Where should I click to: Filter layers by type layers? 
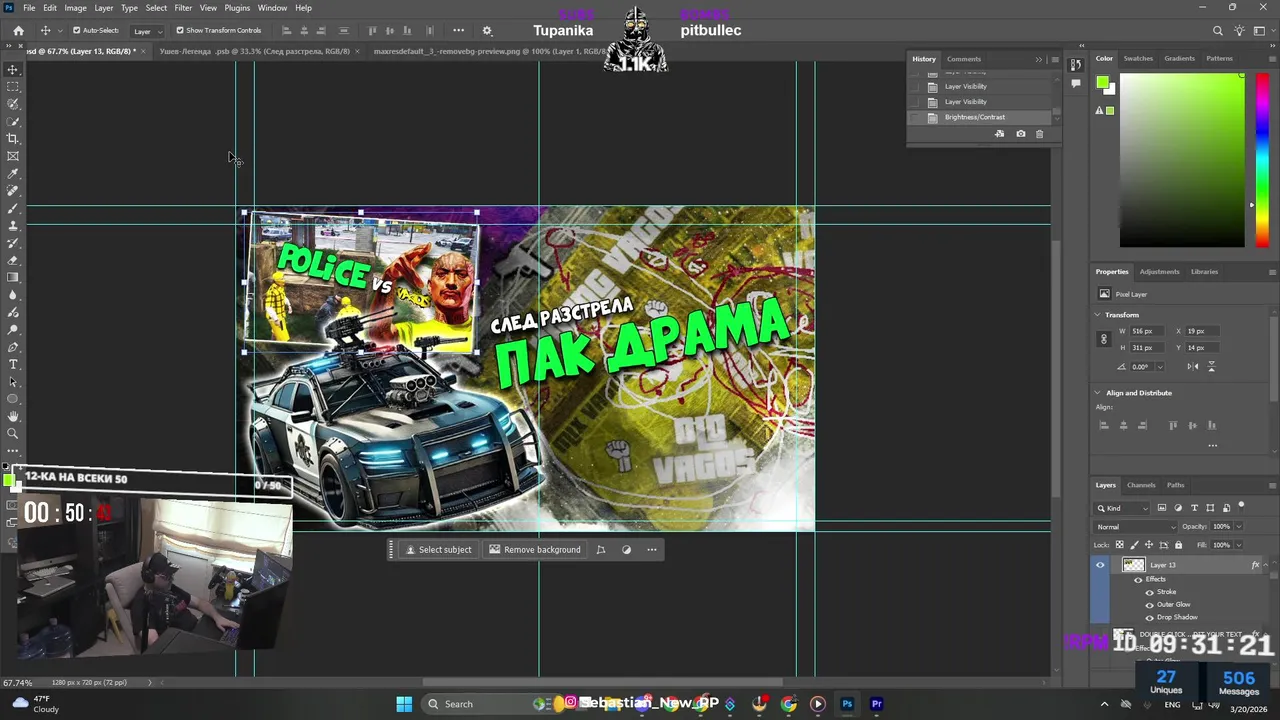1194,508
